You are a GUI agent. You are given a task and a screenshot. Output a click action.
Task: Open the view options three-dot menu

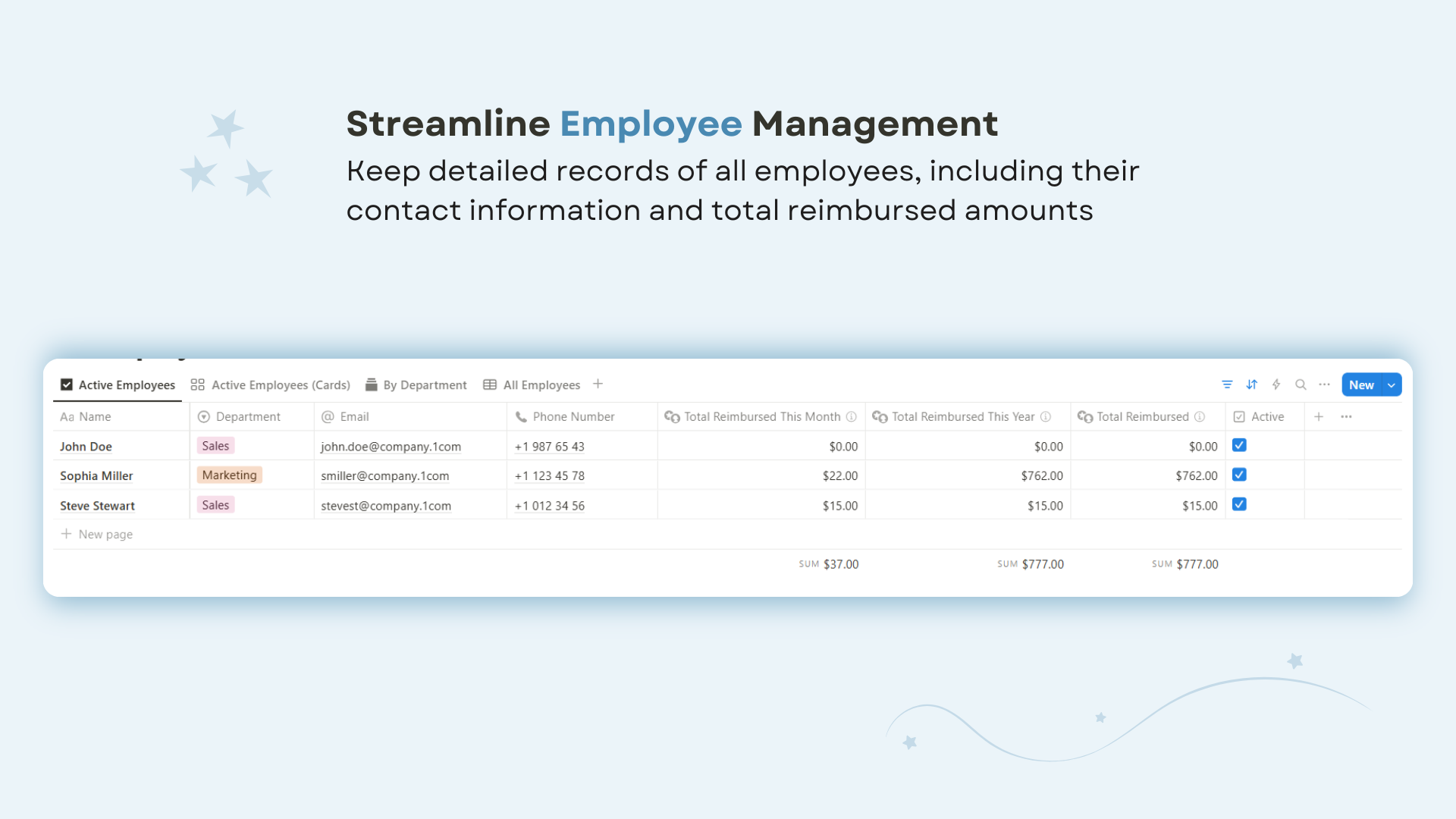pos(1325,384)
